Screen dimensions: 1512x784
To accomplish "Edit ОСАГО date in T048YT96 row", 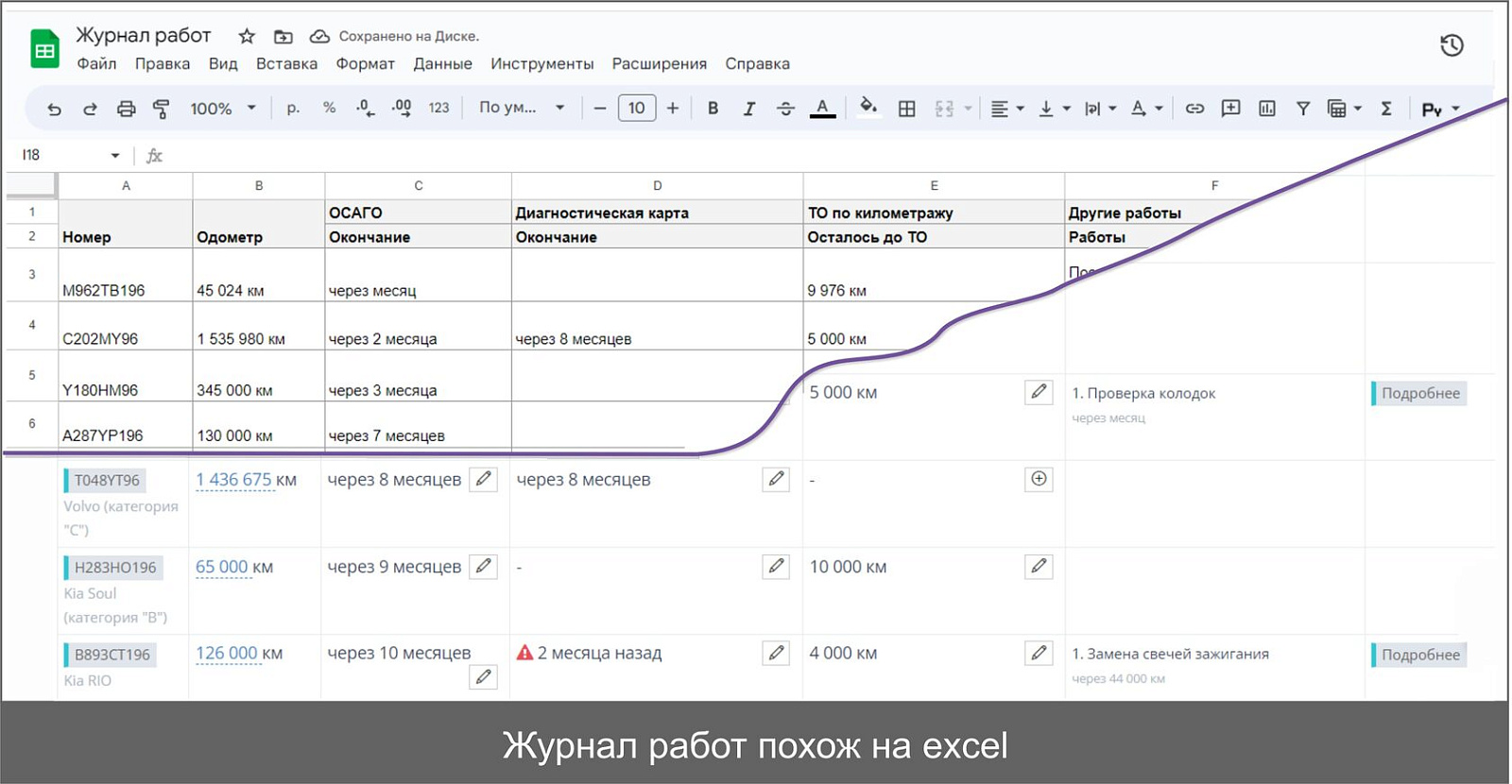I will [x=483, y=479].
